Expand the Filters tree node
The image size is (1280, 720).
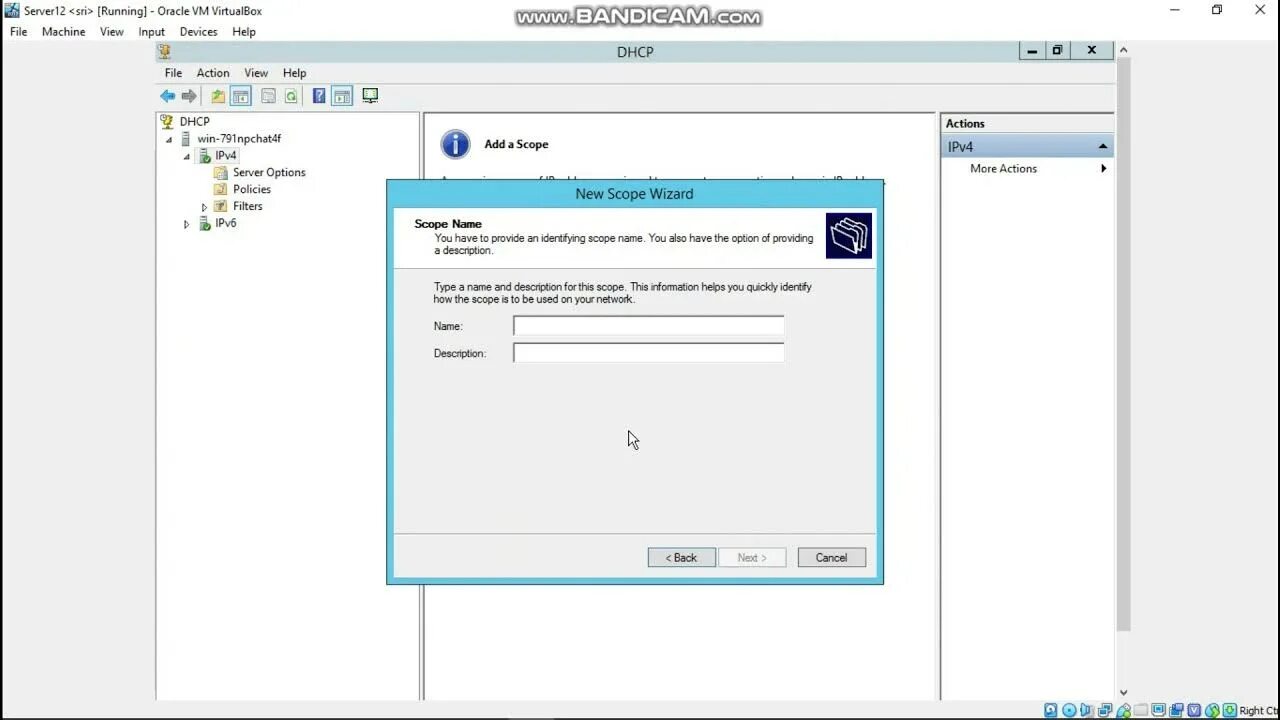coord(204,207)
